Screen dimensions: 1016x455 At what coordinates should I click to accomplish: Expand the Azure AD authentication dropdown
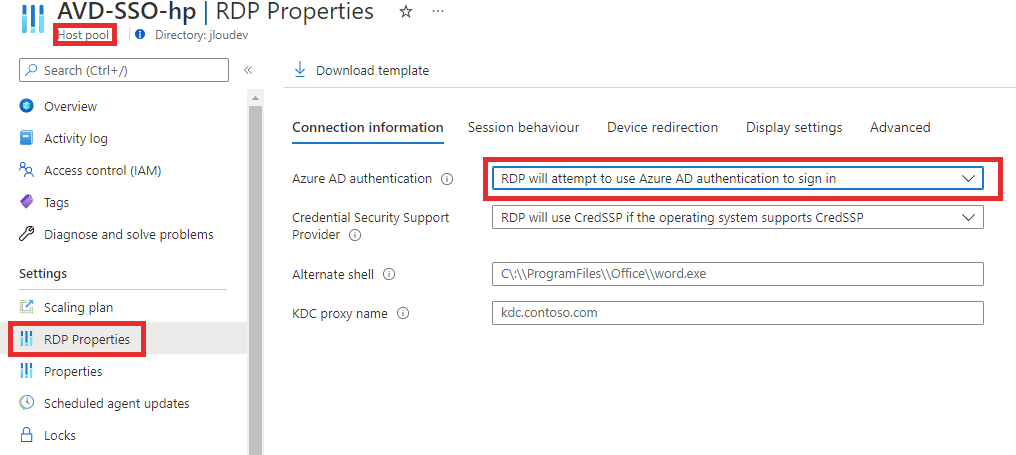pos(738,178)
